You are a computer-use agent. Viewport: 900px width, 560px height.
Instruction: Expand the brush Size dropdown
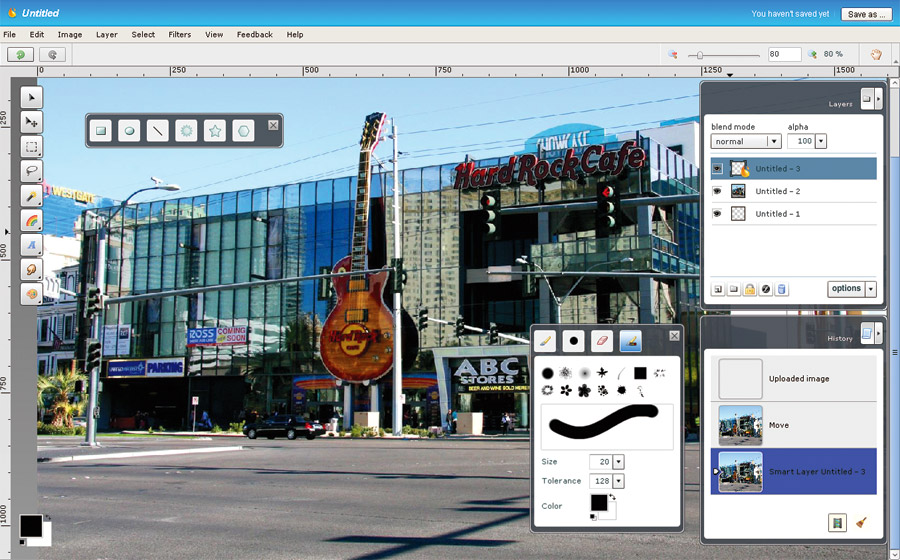[x=618, y=461]
